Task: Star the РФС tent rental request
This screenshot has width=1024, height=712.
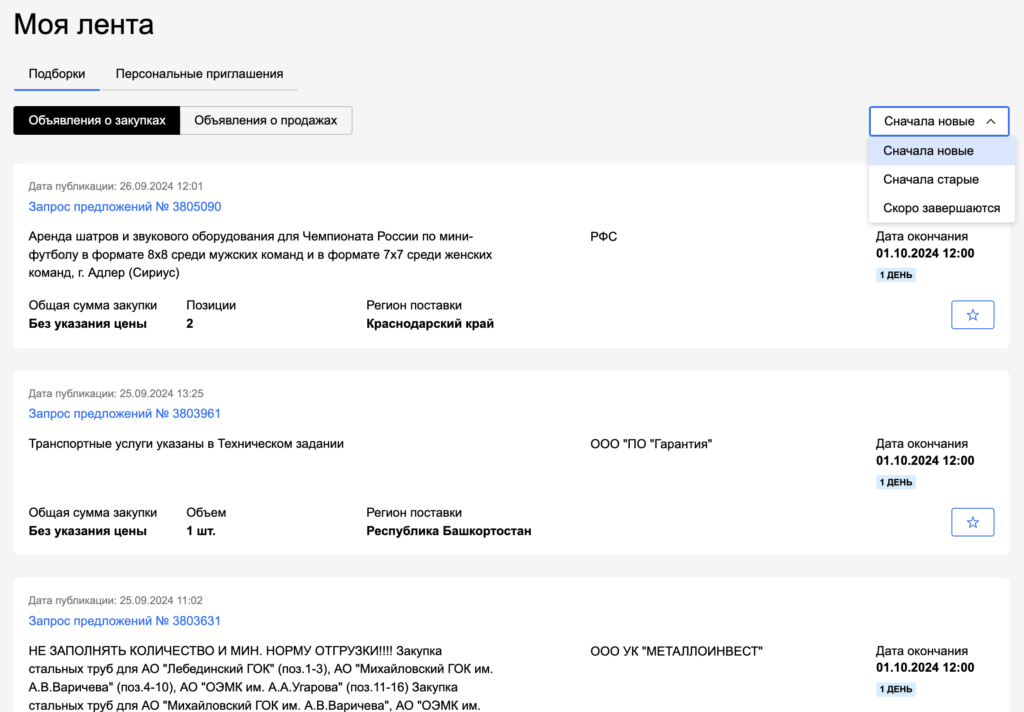Action: tap(972, 315)
